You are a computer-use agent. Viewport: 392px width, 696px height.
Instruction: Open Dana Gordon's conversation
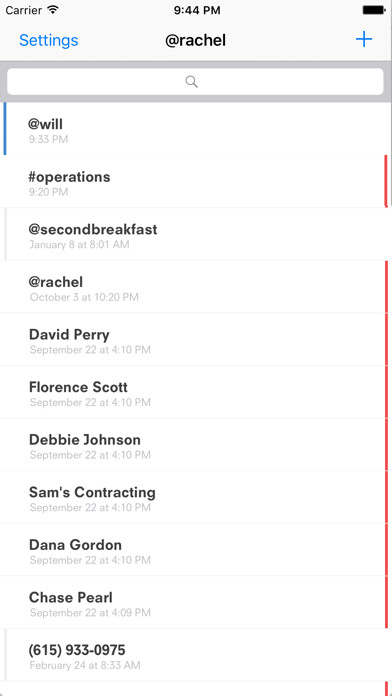[196, 550]
